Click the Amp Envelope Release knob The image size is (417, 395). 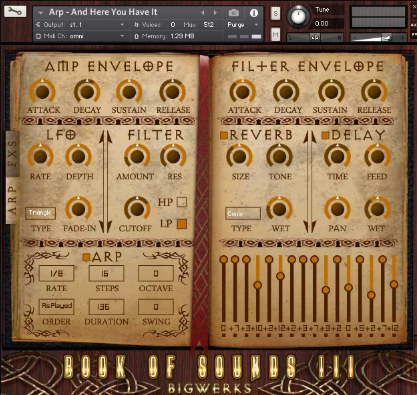(x=173, y=91)
